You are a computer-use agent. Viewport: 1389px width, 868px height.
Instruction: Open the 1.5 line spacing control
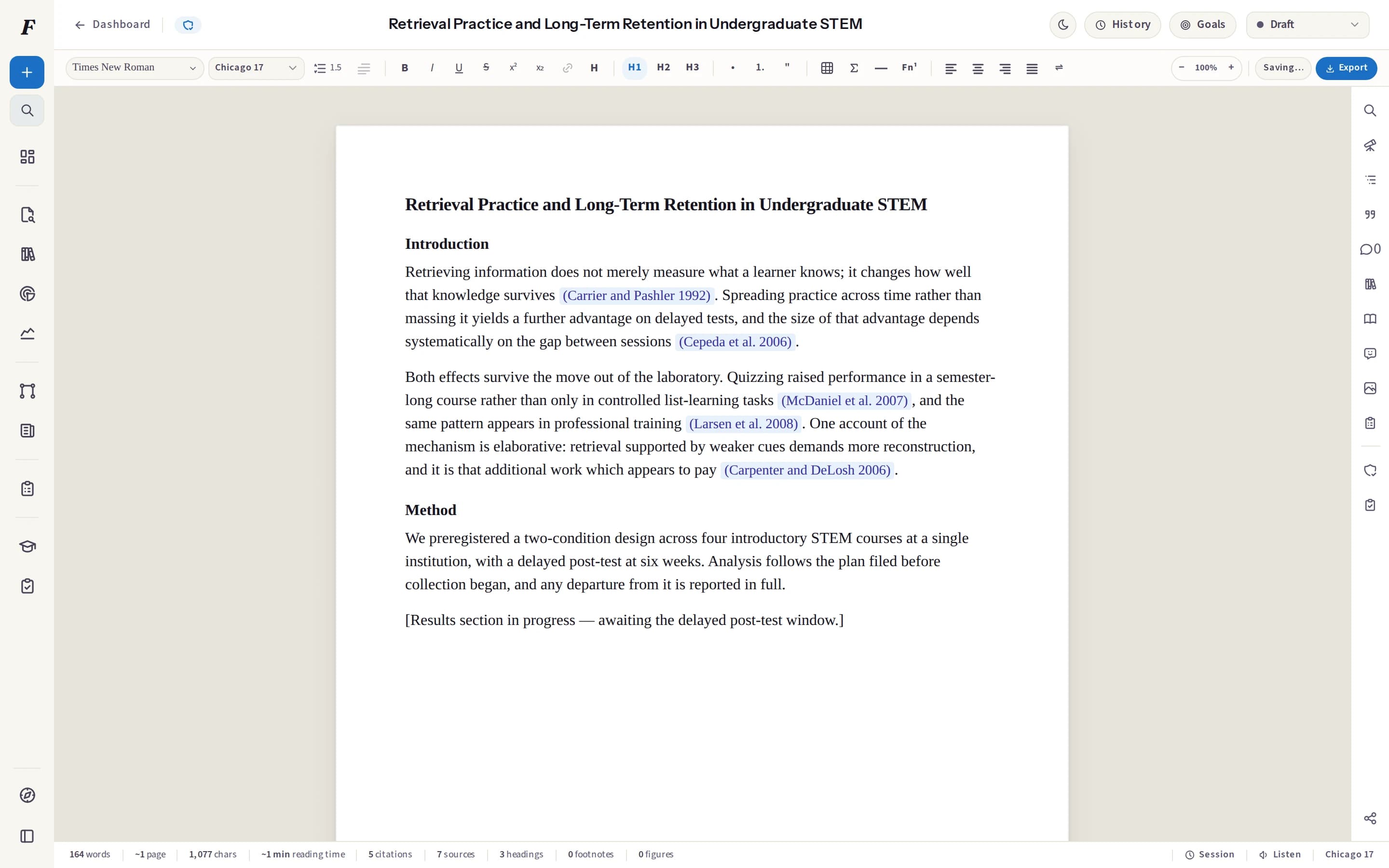click(x=328, y=68)
